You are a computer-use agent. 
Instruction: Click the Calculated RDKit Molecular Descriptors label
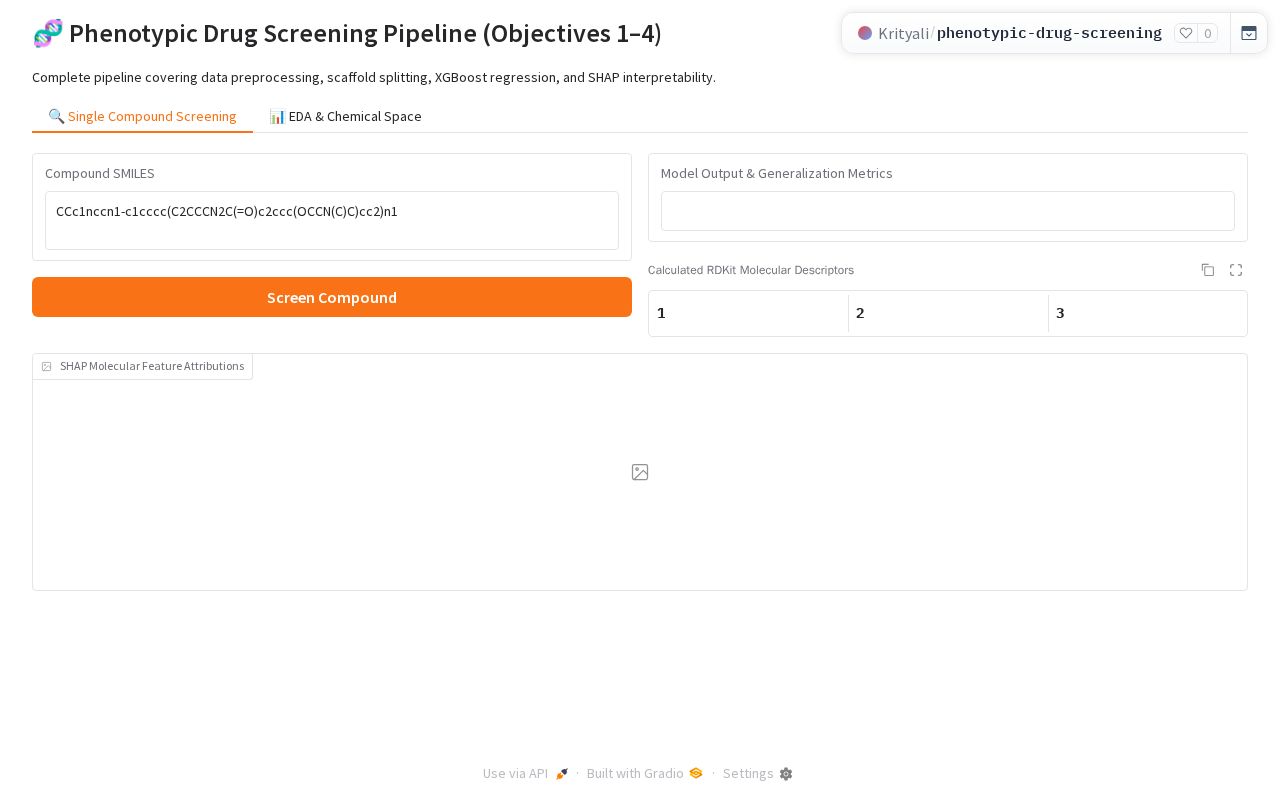(751, 270)
